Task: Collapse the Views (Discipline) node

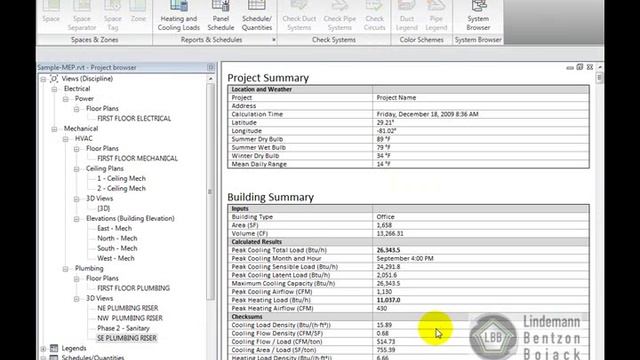Action: [43, 79]
